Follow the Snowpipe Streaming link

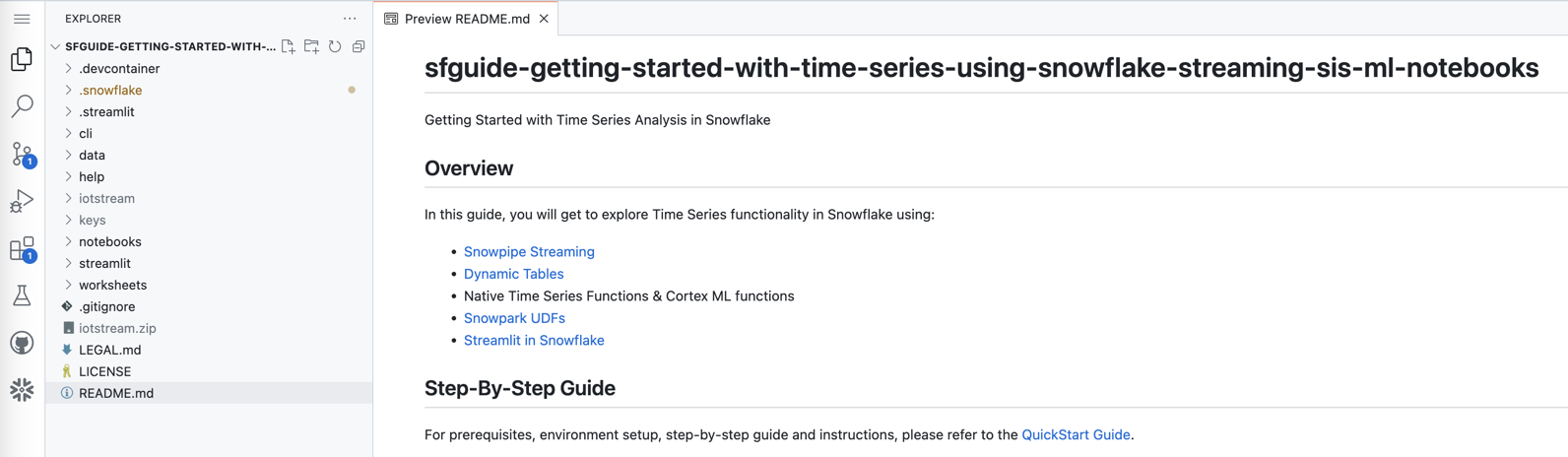pos(529,252)
